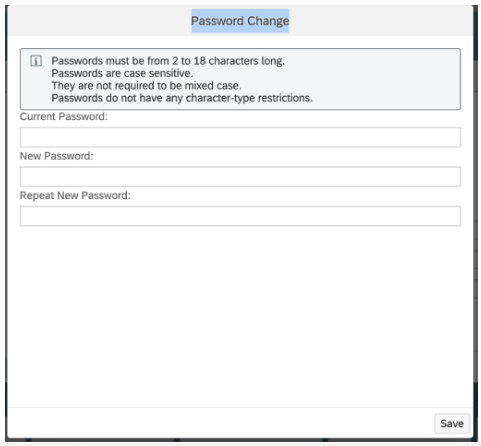Click the New Password label
The height and width of the screenshot is (446, 481).
pos(57,156)
